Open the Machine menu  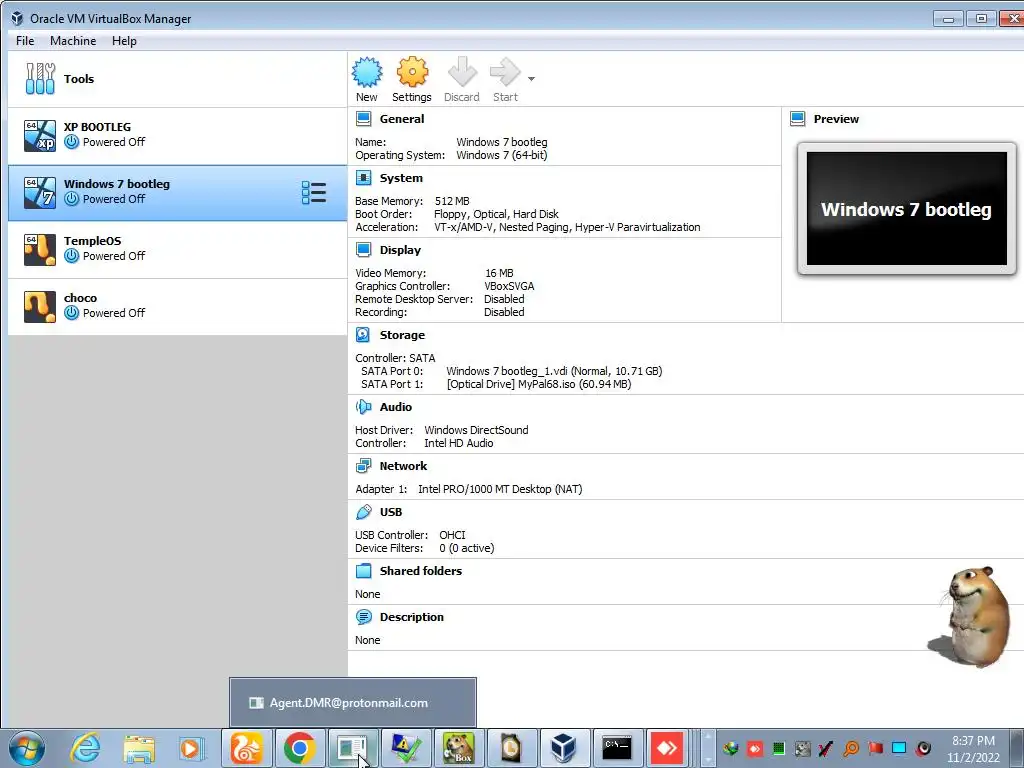tap(73, 40)
